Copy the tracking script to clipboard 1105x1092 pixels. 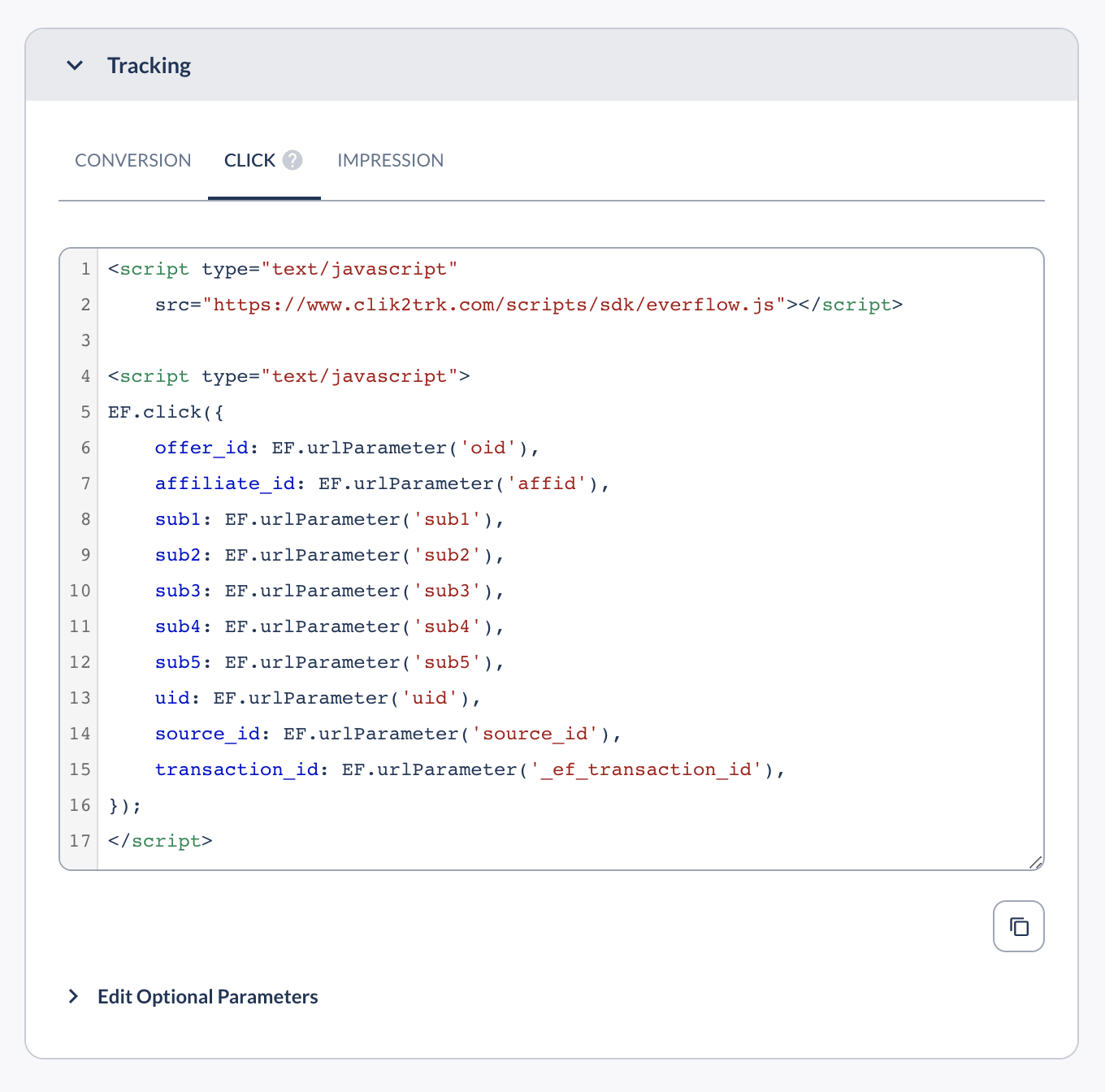pyautogui.click(x=1019, y=926)
